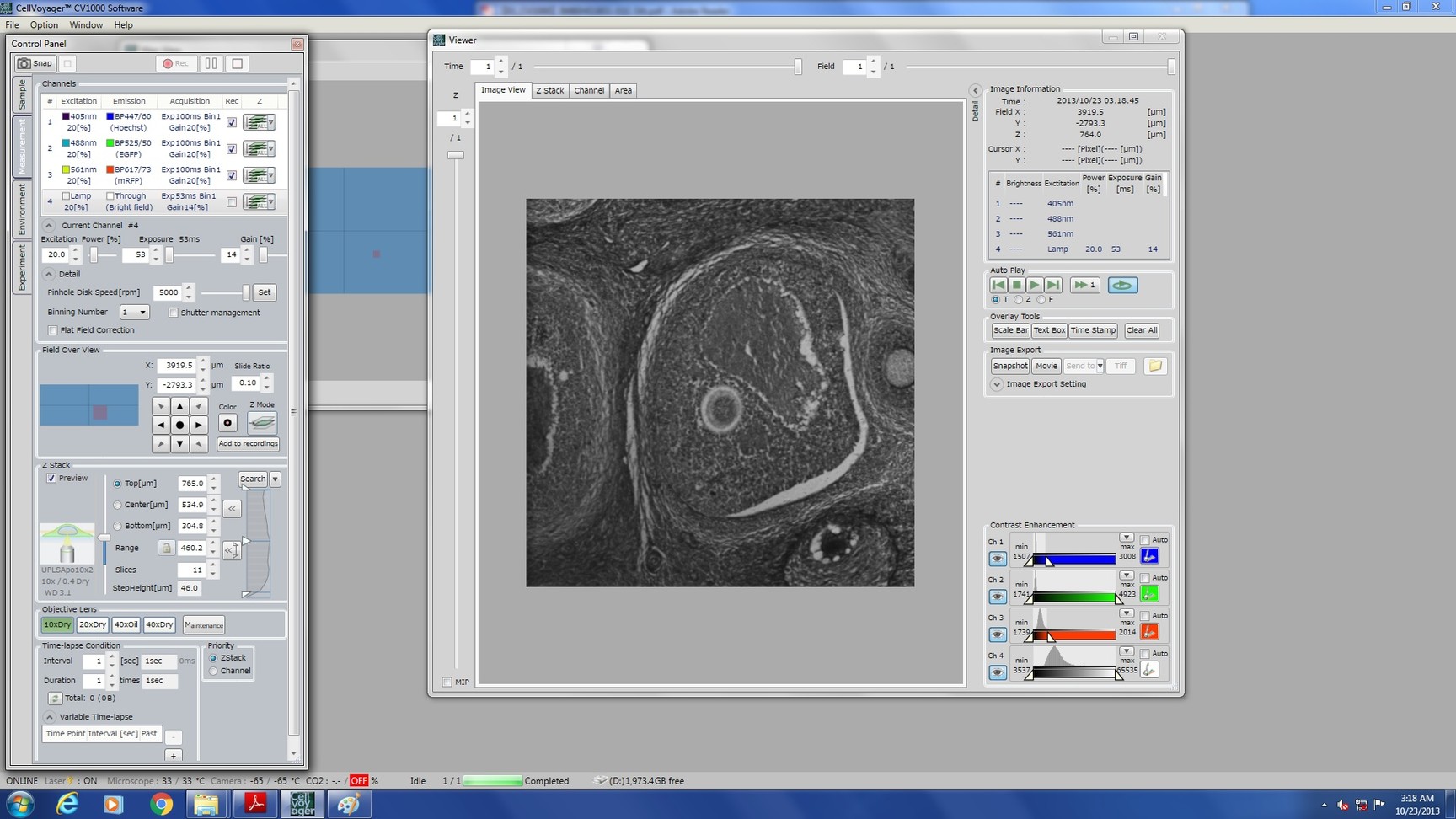This screenshot has width=1456, height=819.
Task: Open Z setting icon for channel 1
Action: coord(259,122)
